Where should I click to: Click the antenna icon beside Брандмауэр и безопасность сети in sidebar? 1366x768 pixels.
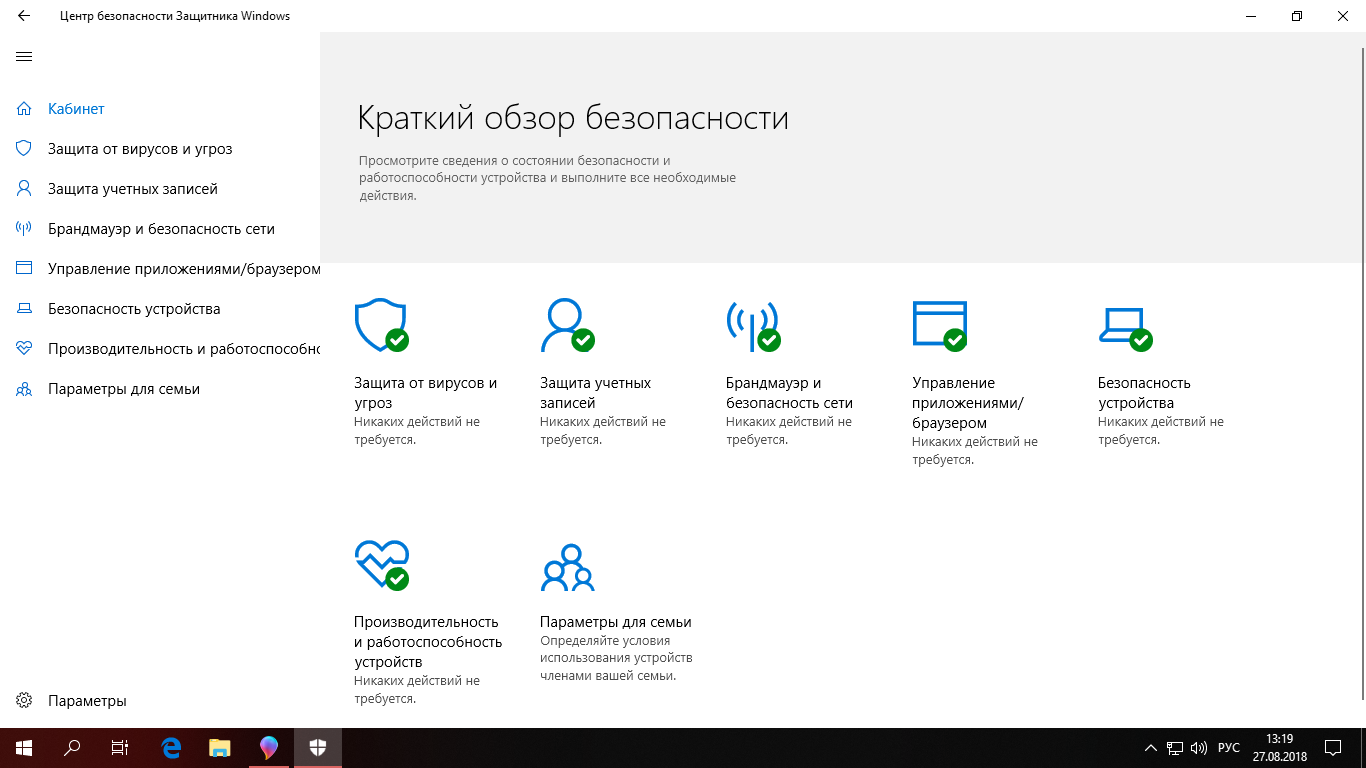pos(24,228)
